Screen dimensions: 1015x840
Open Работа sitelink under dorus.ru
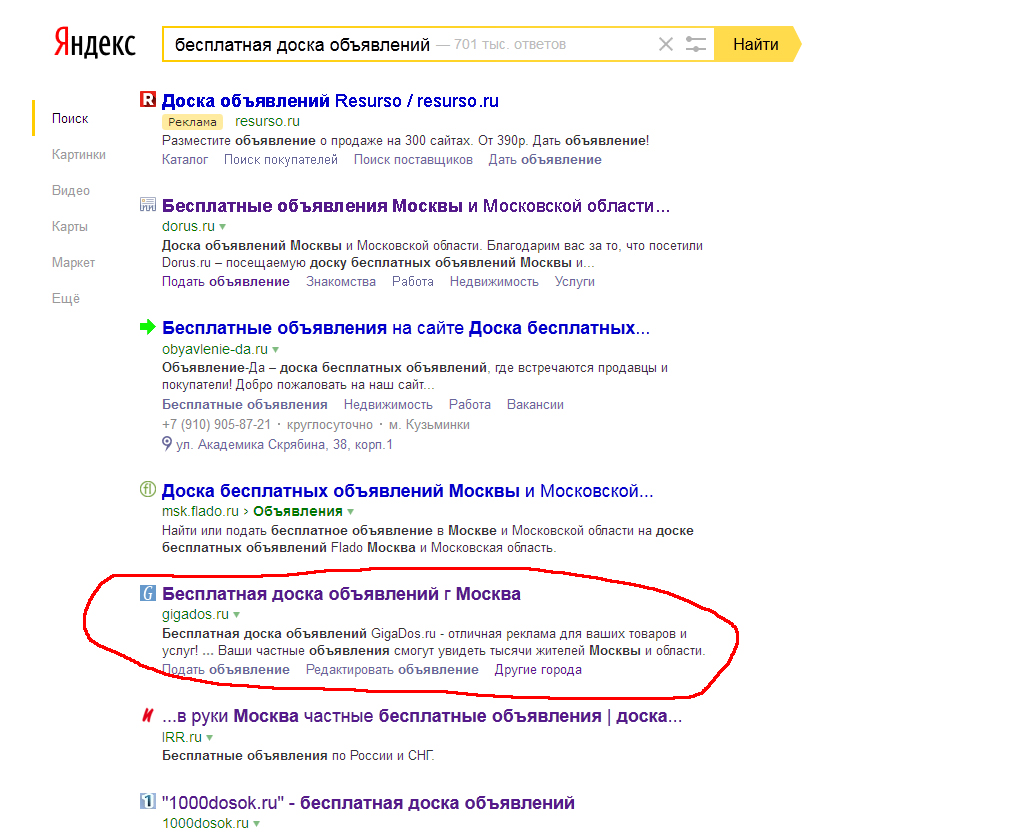point(413,282)
